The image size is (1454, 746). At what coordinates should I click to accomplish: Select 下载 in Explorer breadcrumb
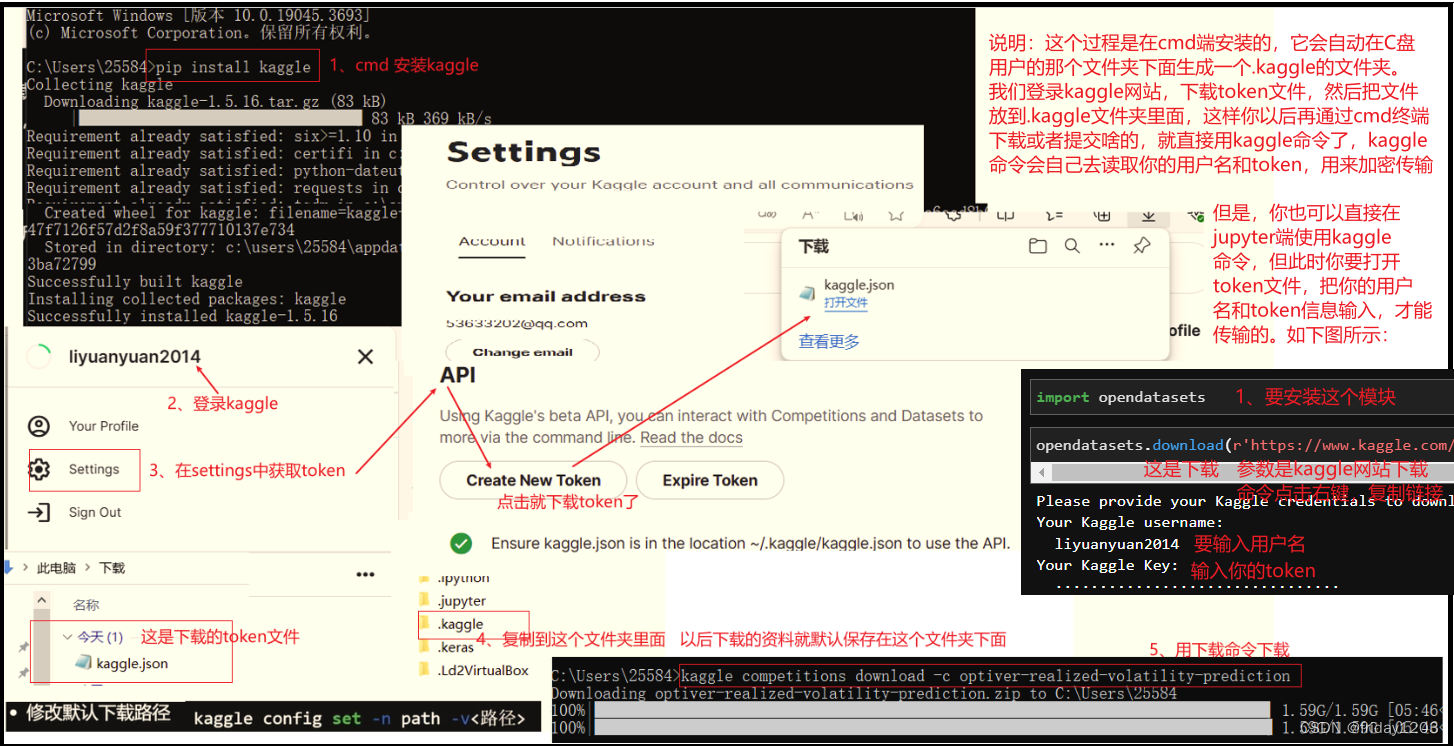[x=112, y=568]
